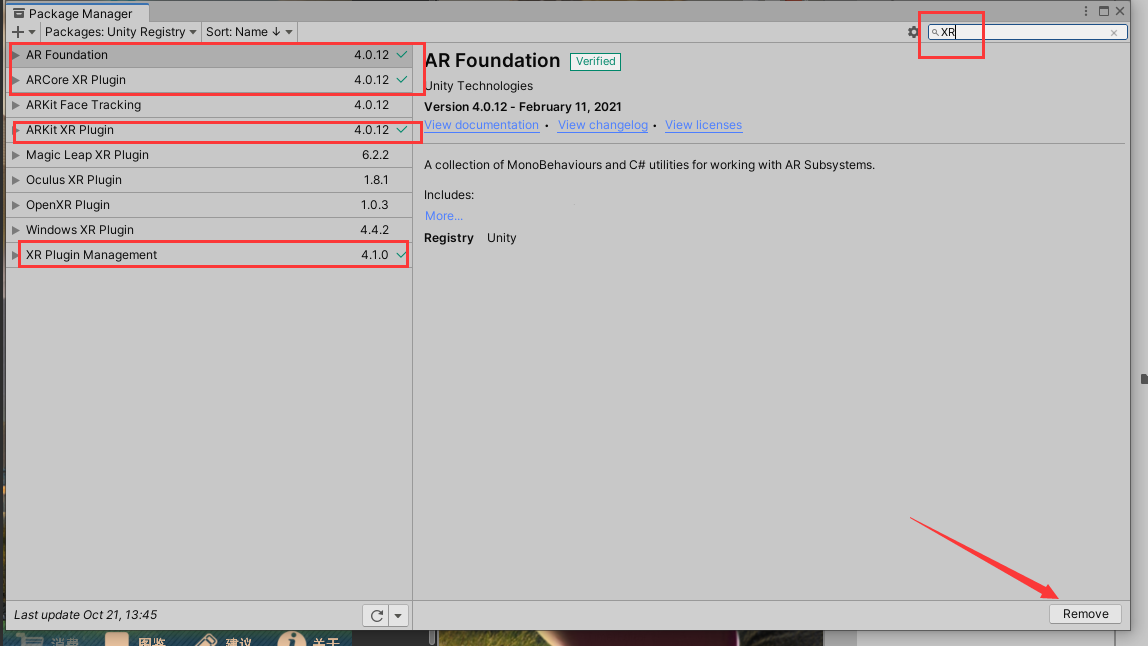Open the Packages: Unity Registry dropdown
The image size is (1148, 646).
[120, 31]
